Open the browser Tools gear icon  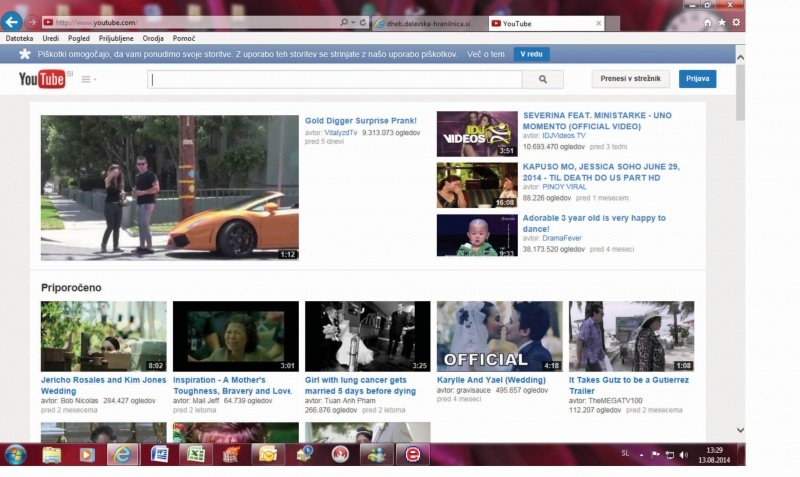coord(736,22)
